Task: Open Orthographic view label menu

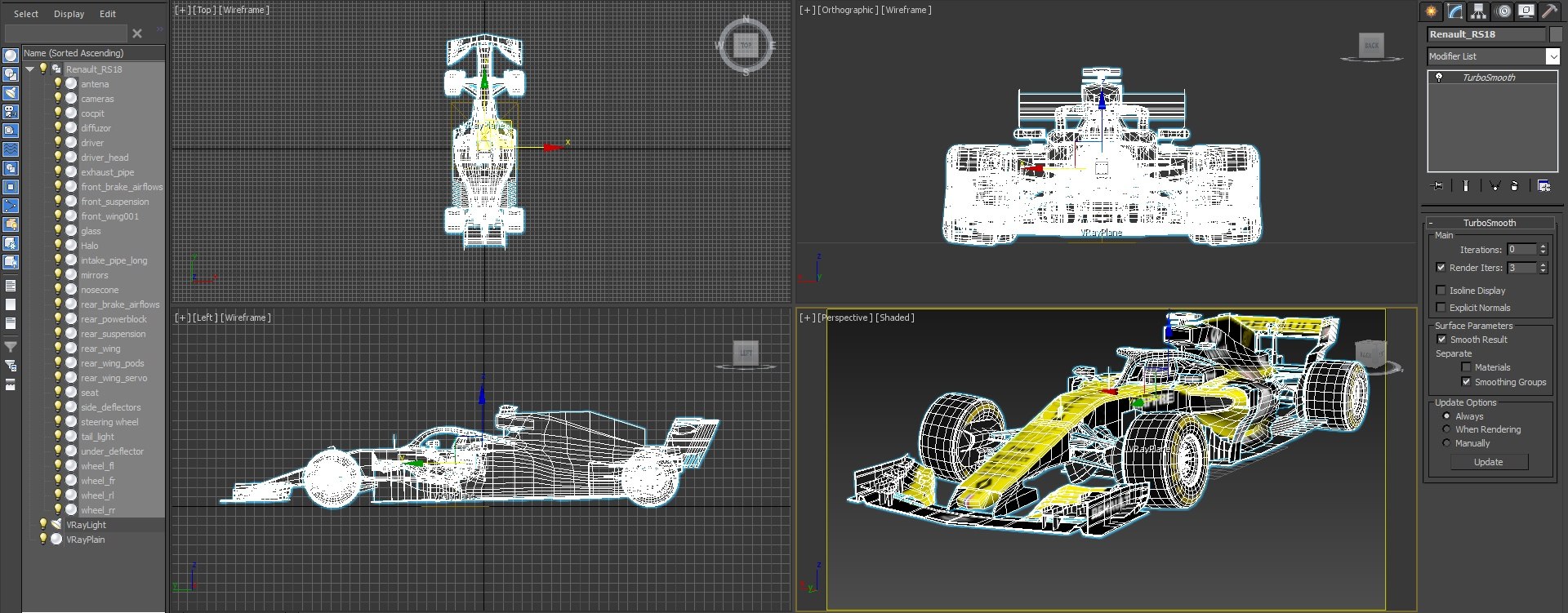Action: (848, 10)
